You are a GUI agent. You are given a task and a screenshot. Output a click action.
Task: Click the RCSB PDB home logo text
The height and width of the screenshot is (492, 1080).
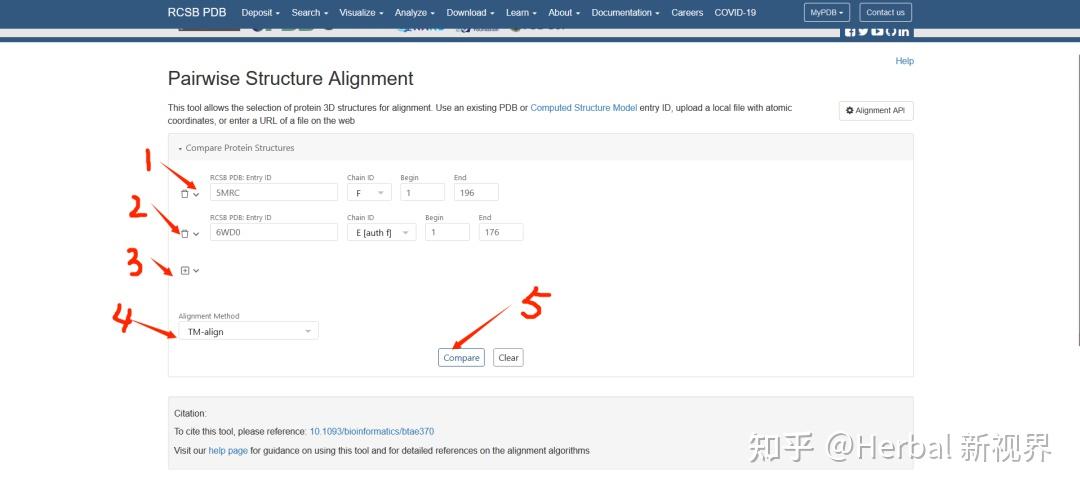click(197, 12)
